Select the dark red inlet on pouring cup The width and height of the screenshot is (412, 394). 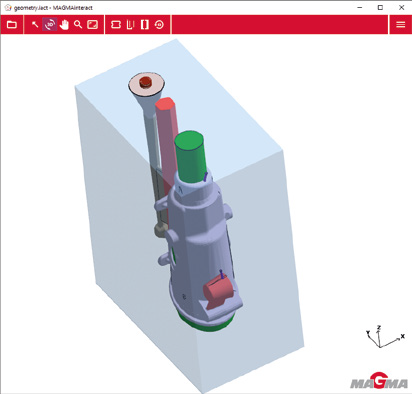146,82
